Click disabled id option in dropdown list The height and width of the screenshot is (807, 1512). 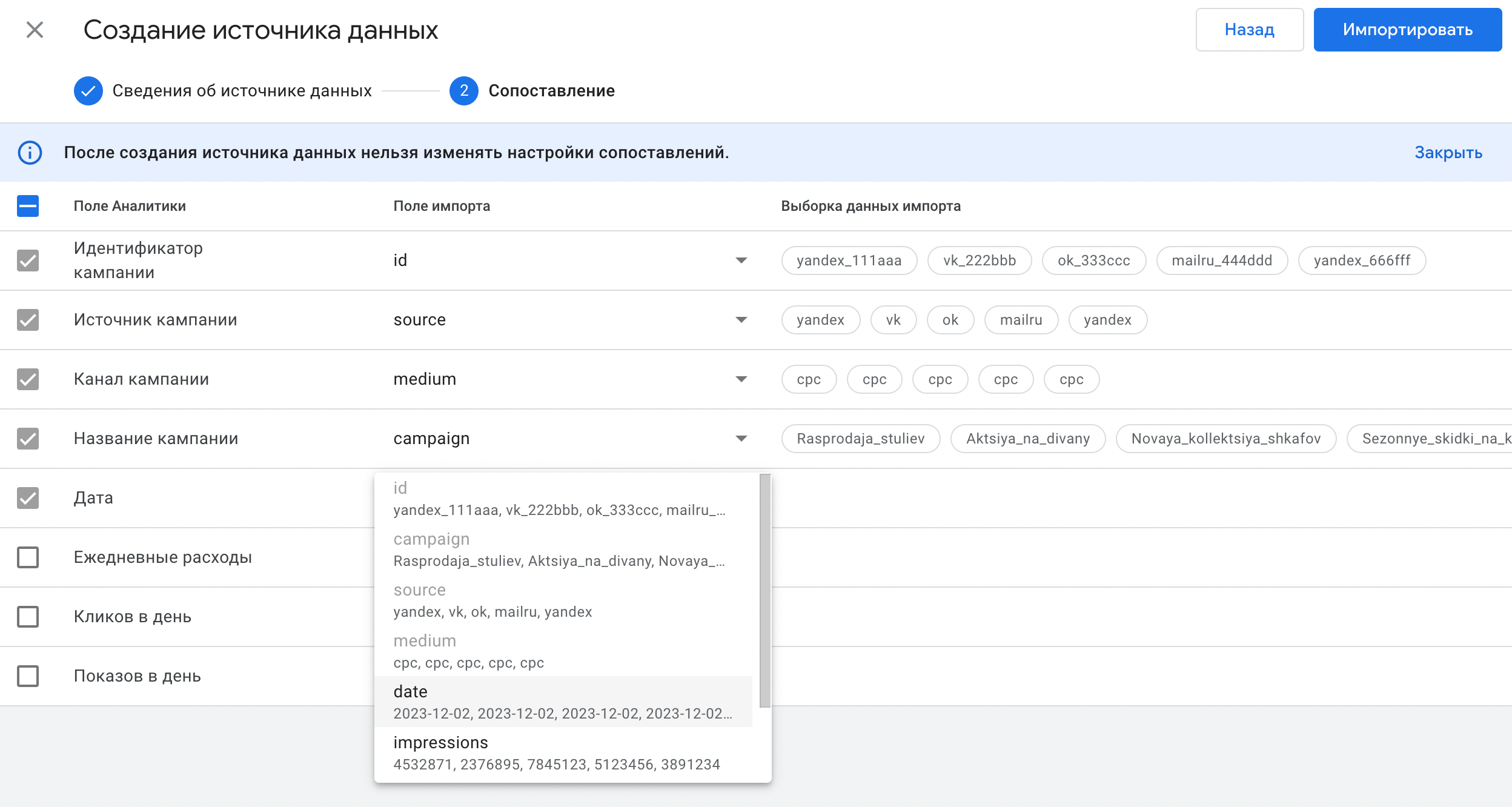(563, 498)
